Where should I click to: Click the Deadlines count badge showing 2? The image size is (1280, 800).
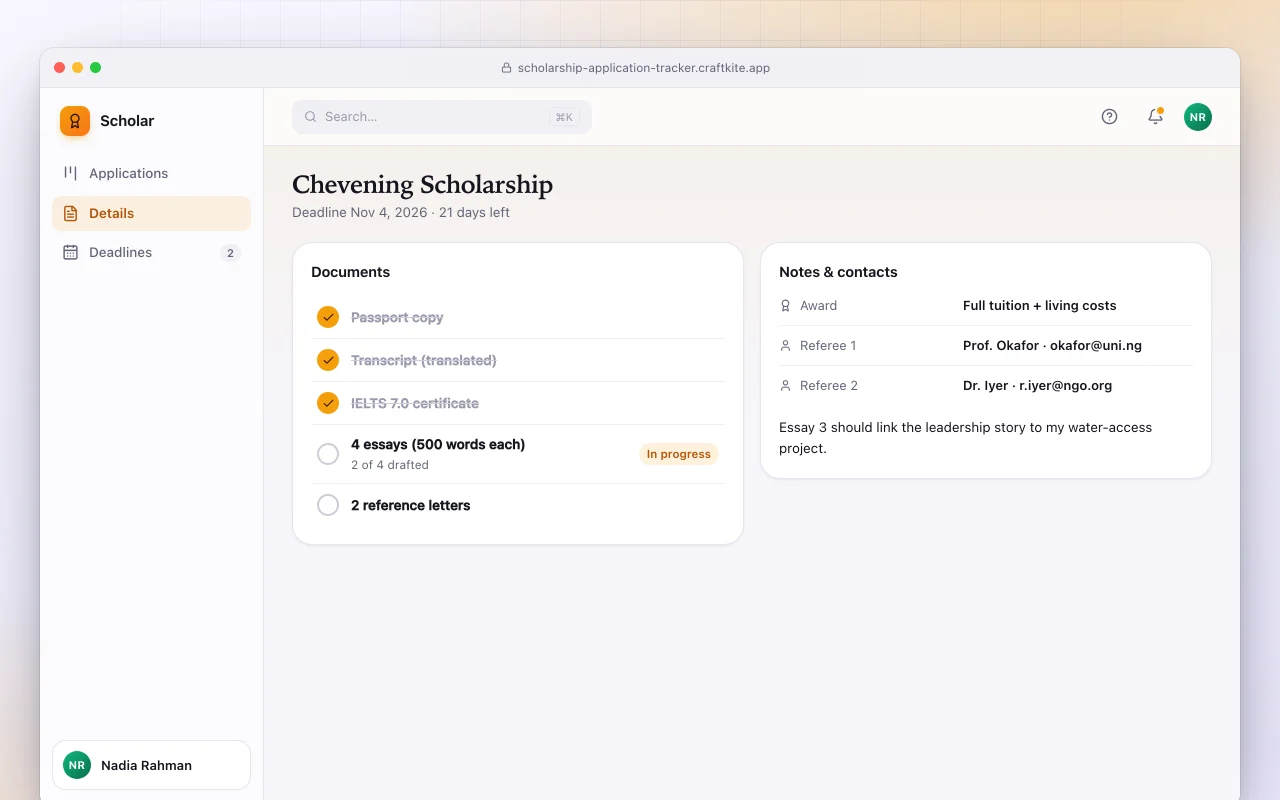tap(230, 253)
